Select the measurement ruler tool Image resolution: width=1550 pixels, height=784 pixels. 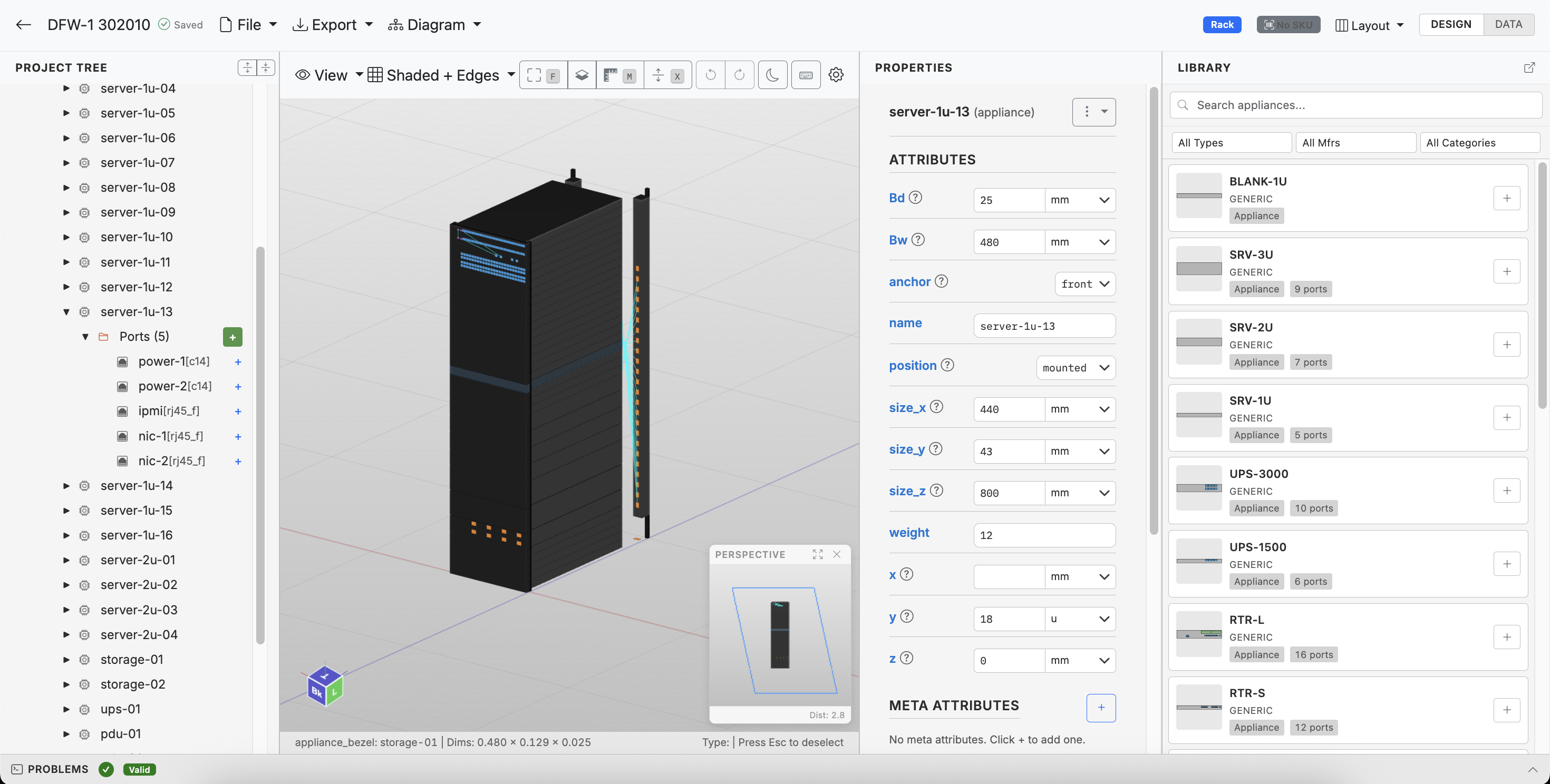(609, 74)
